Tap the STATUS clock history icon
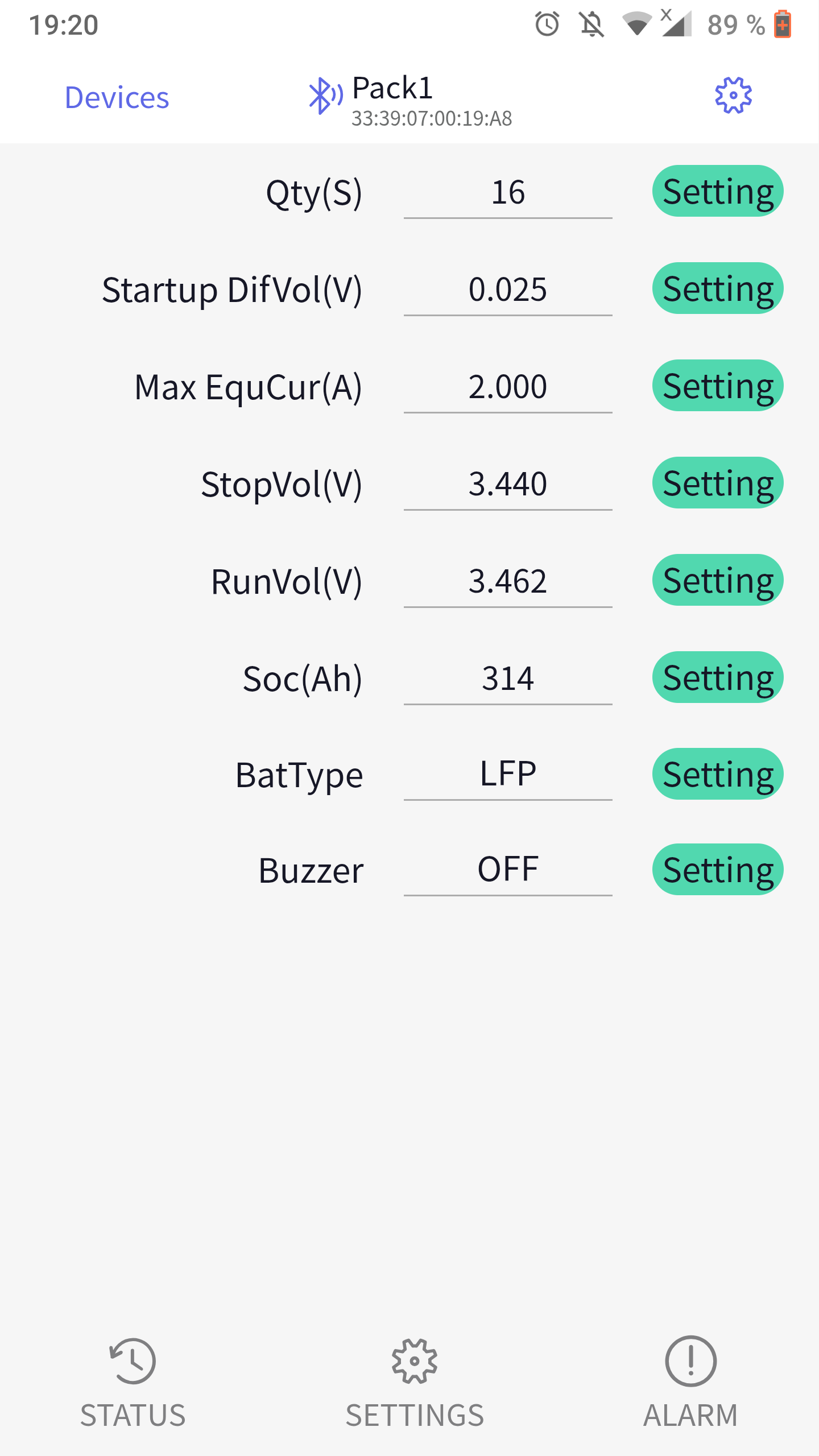The image size is (819, 1456). 133,1361
